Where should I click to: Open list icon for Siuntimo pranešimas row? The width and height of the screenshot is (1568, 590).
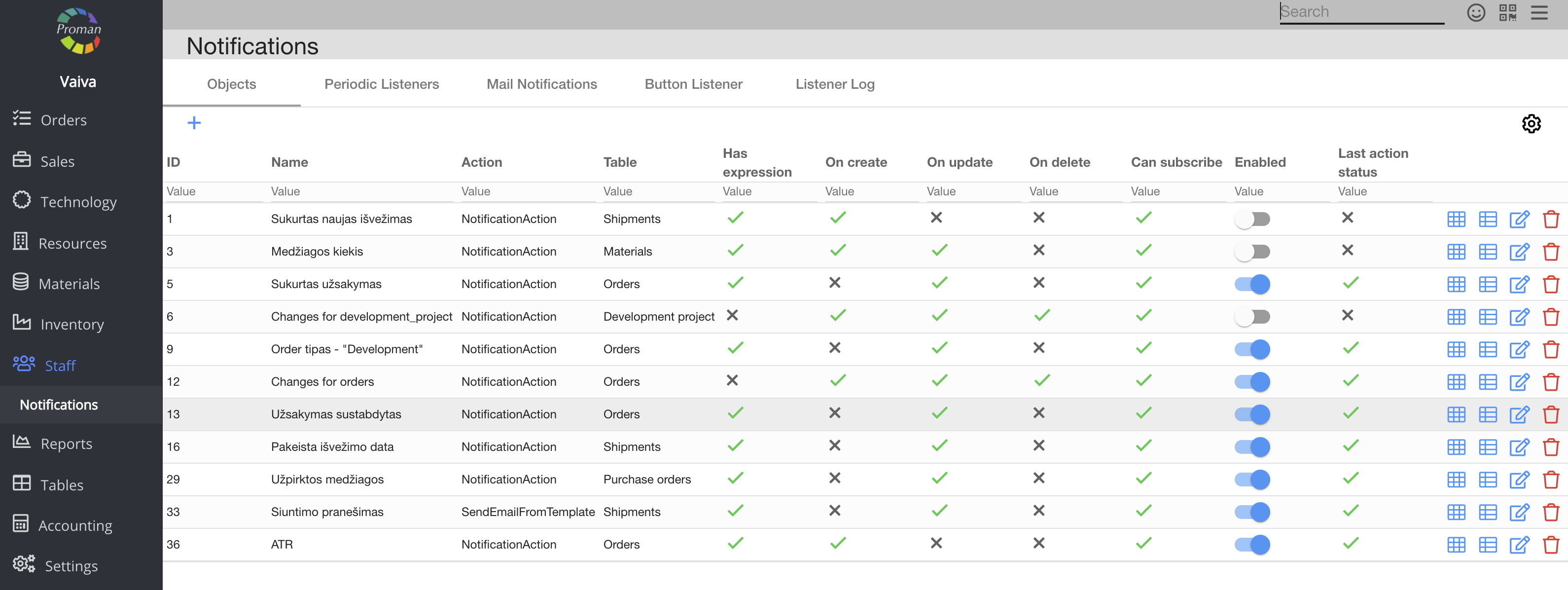[x=1487, y=512]
